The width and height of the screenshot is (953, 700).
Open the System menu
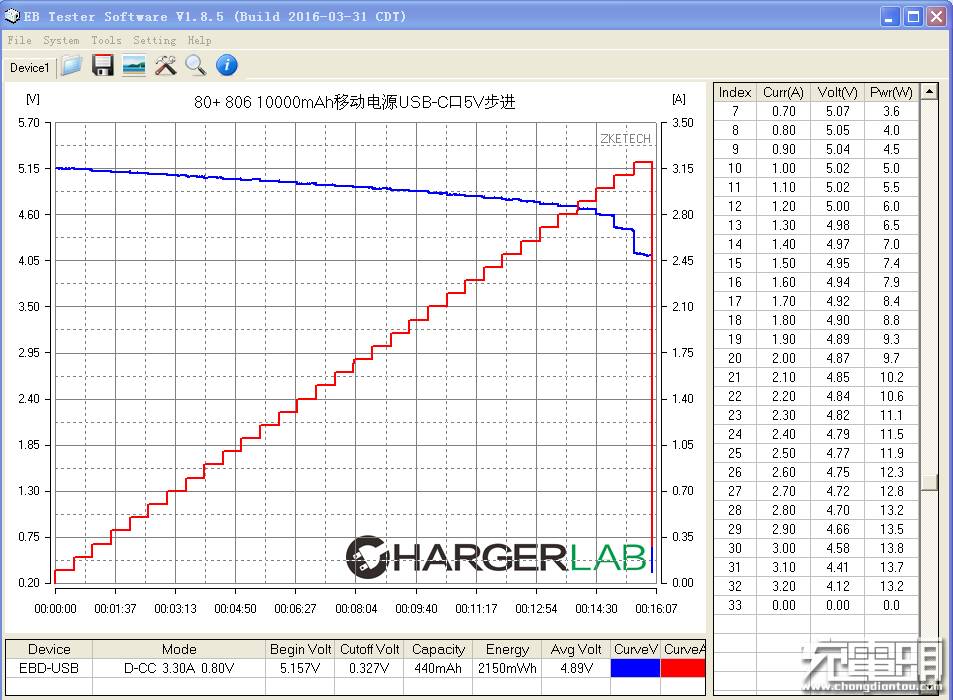[61, 41]
